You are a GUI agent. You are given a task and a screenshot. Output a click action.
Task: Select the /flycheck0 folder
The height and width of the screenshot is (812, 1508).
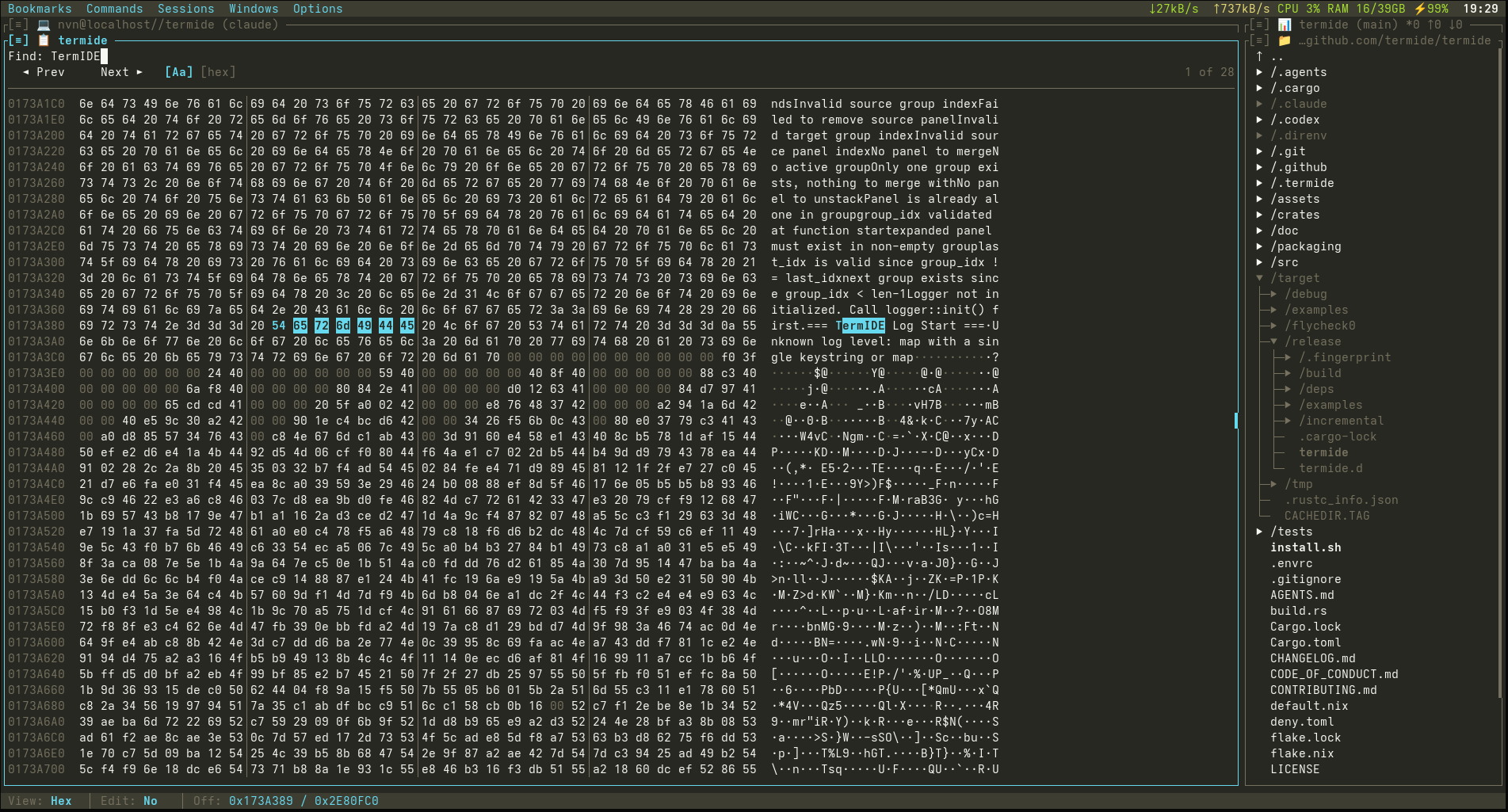1320,326
